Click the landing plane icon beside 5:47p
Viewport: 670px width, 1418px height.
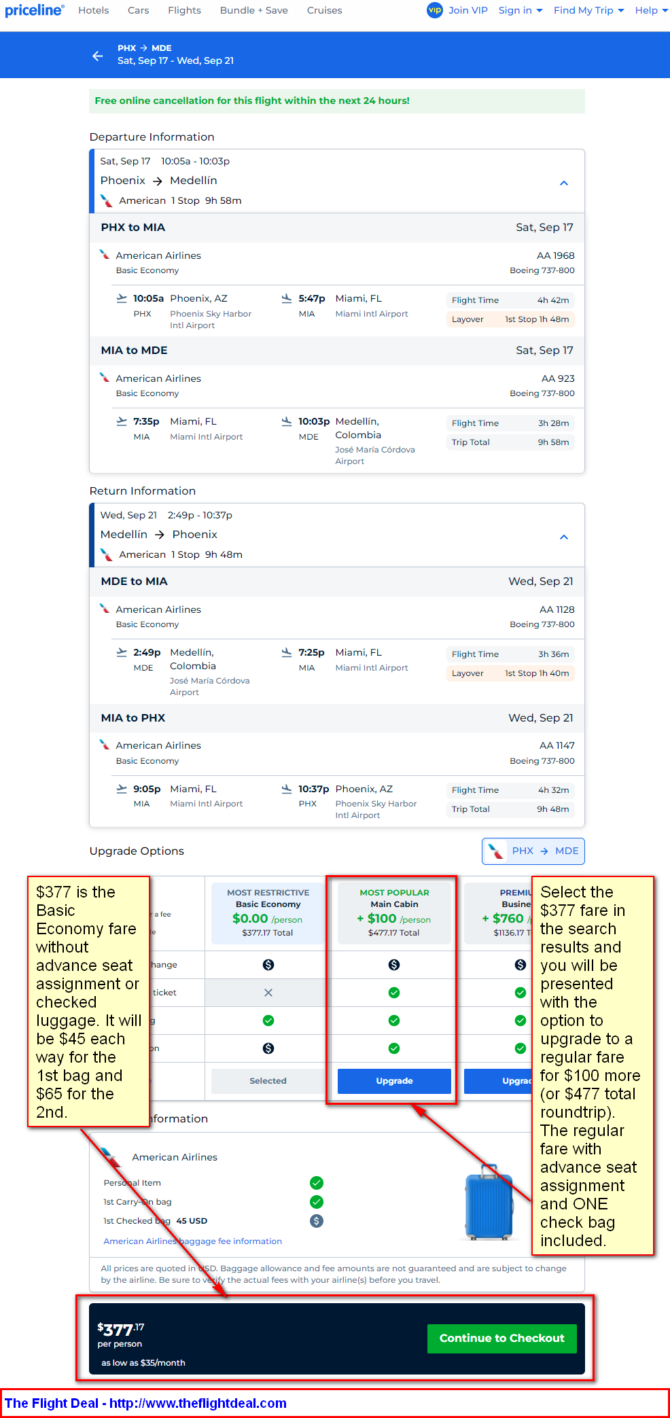(x=287, y=298)
